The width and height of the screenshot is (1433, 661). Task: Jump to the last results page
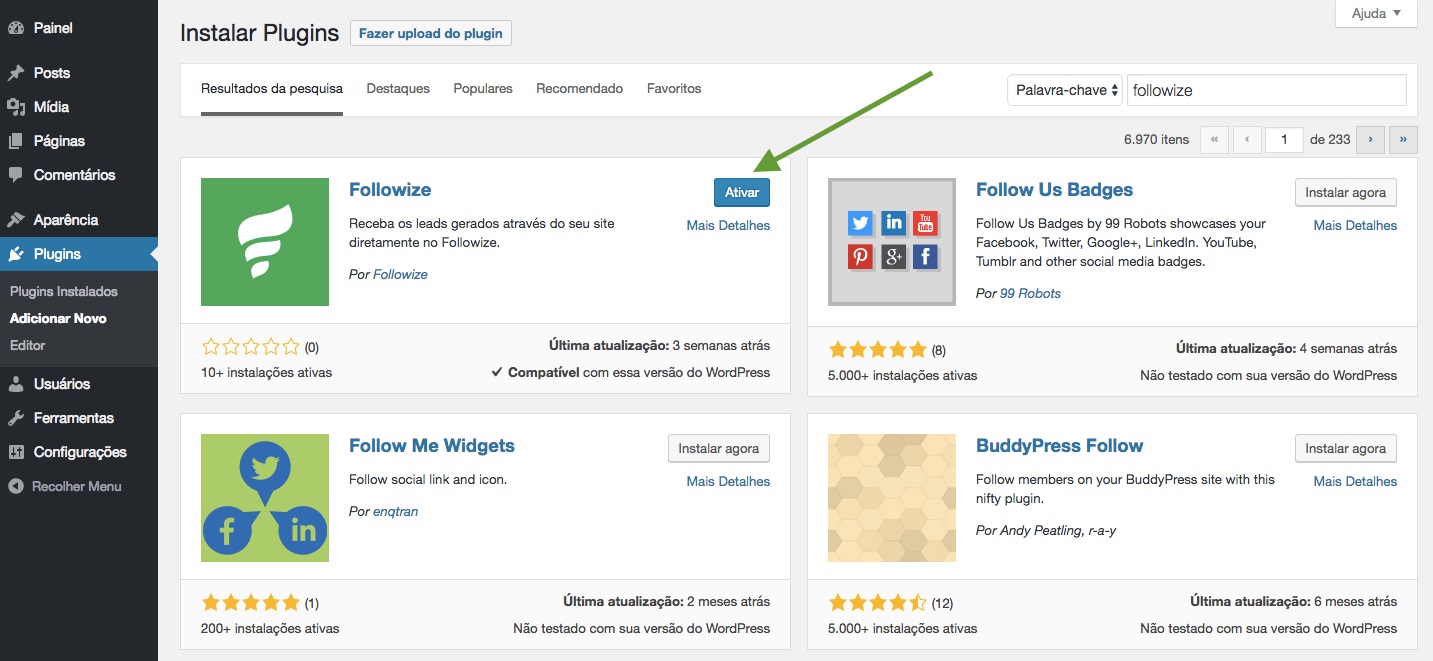[x=1403, y=140]
